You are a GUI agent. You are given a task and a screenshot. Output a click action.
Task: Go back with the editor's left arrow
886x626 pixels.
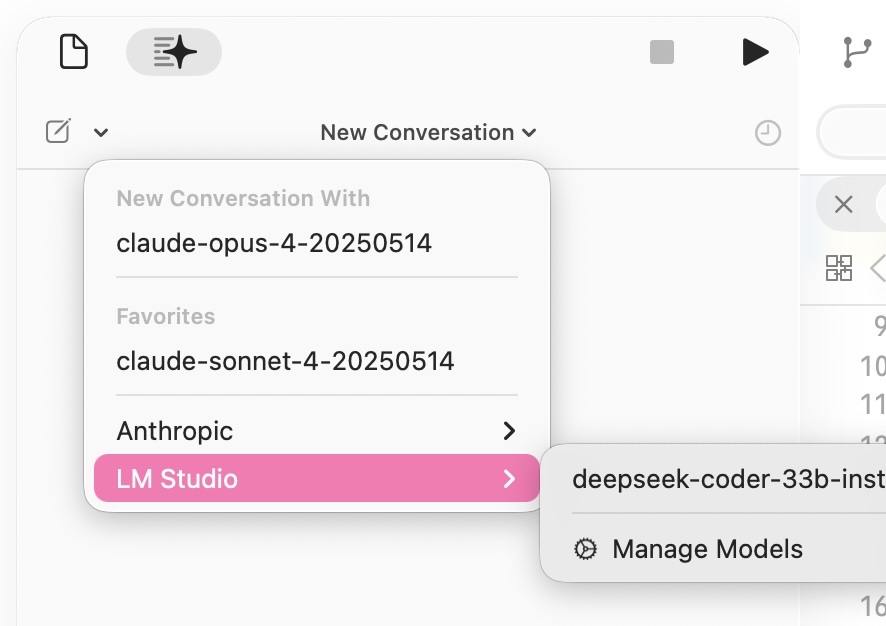tap(878, 268)
